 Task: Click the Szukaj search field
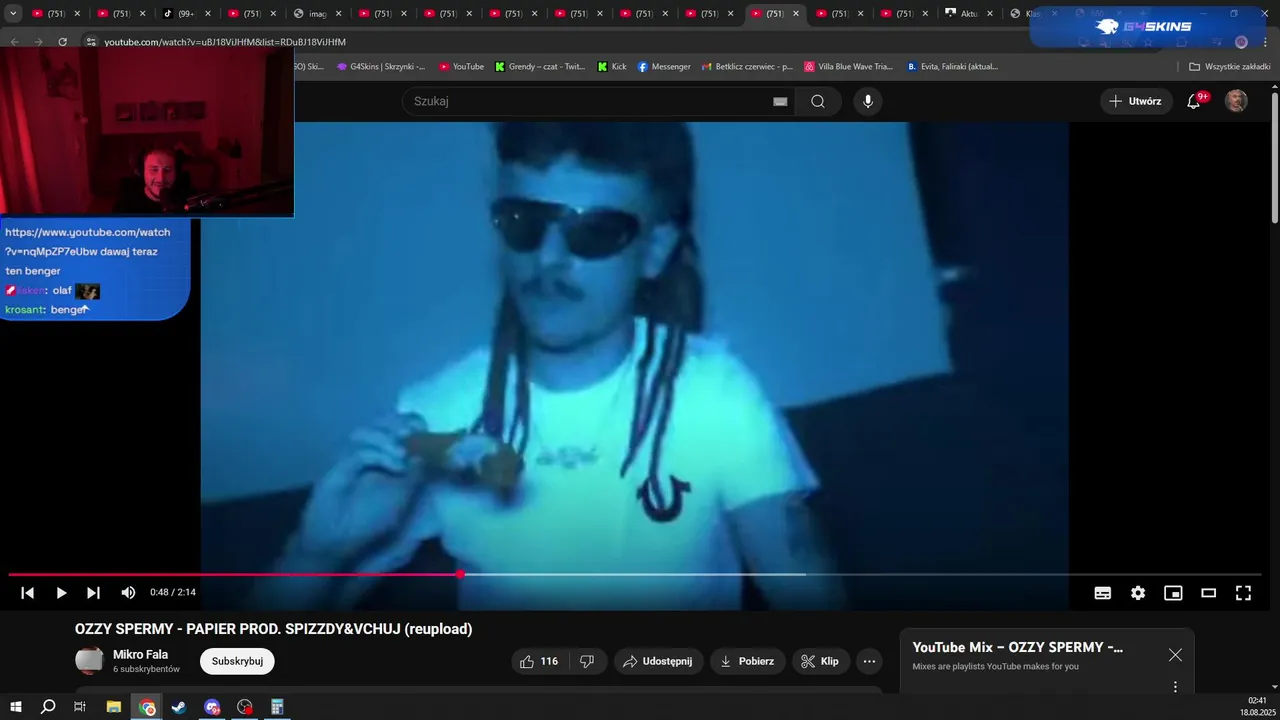[x=584, y=101]
